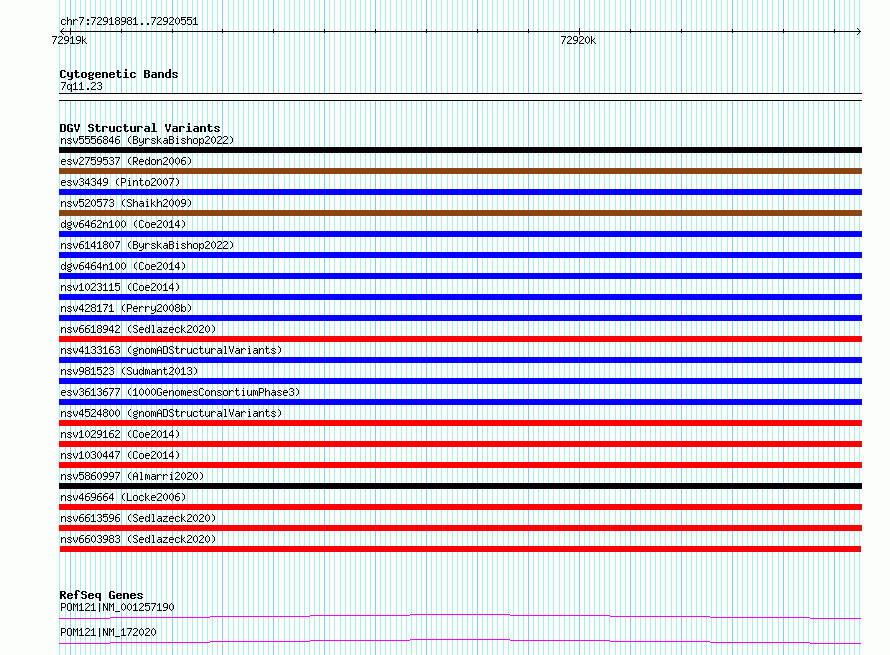The height and width of the screenshot is (655, 890).
Task: Open variant nsv4133163 (gnomADStructuralVariants) label
Action: click(x=171, y=350)
